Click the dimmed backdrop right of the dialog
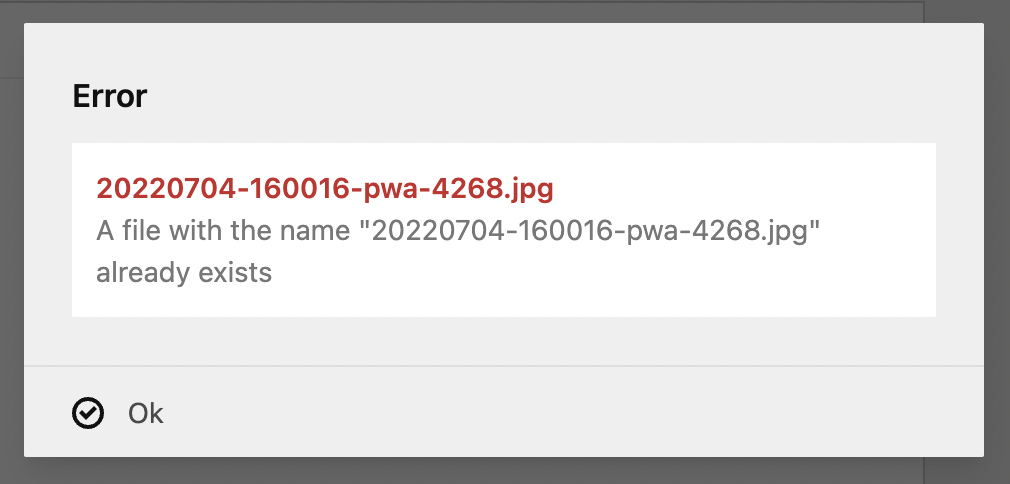 [x=997, y=250]
